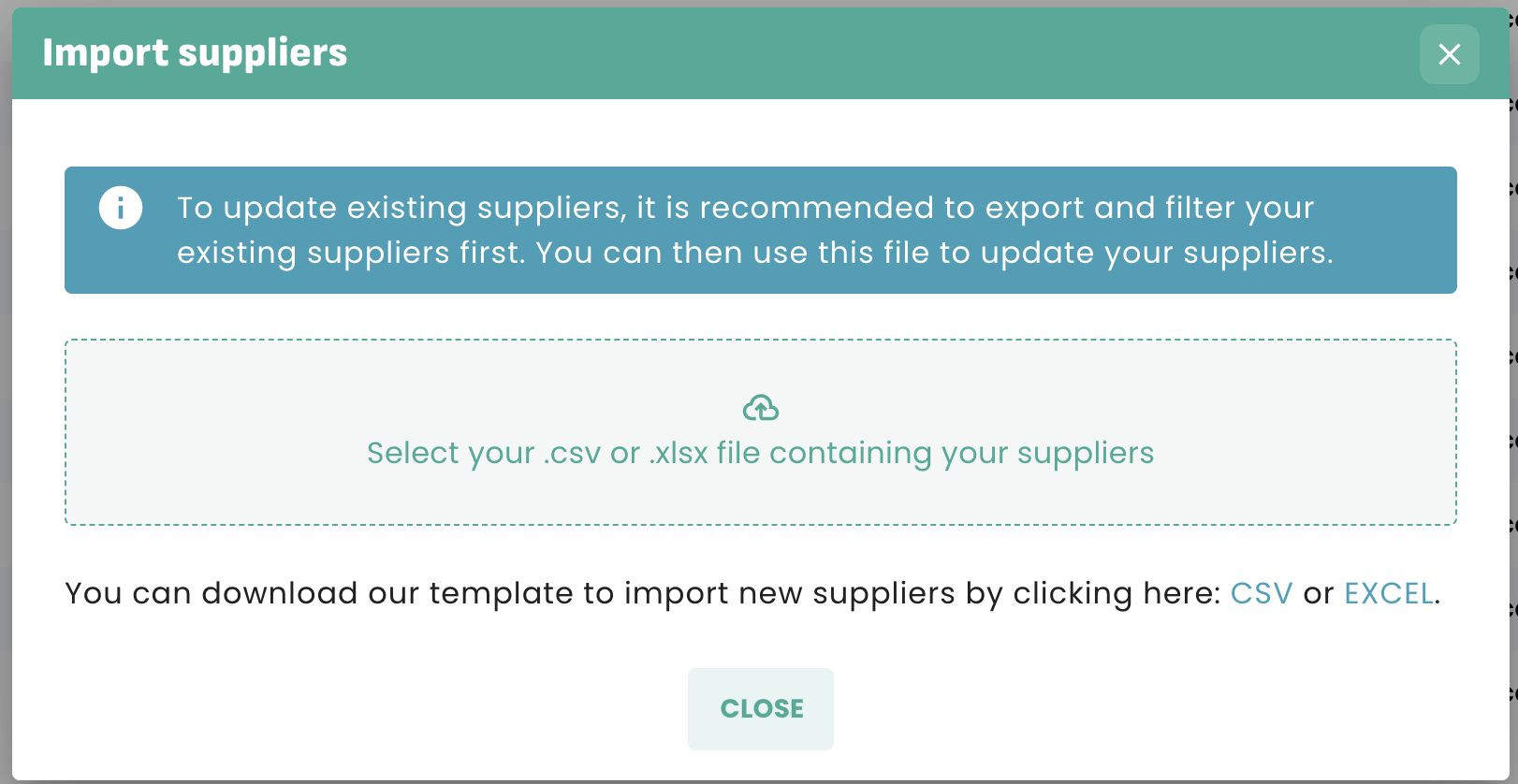This screenshot has width=1518, height=784.
Task: Click the word 'or' between CSV and EXCEL
Action: click(x=1318, y=593)
